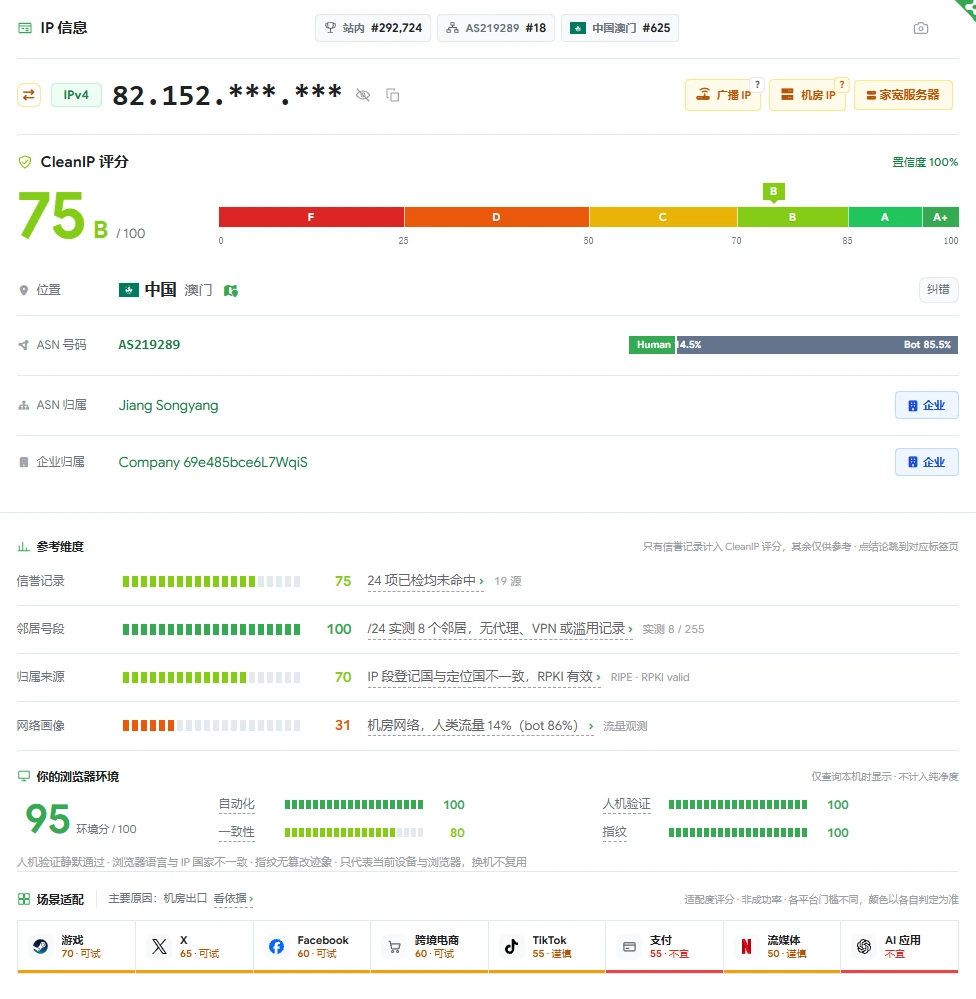Image resolution: width=976 pixels, height=999 pixels.
Task: Click the 机房 IP tag button
Action: click(807, 95)
